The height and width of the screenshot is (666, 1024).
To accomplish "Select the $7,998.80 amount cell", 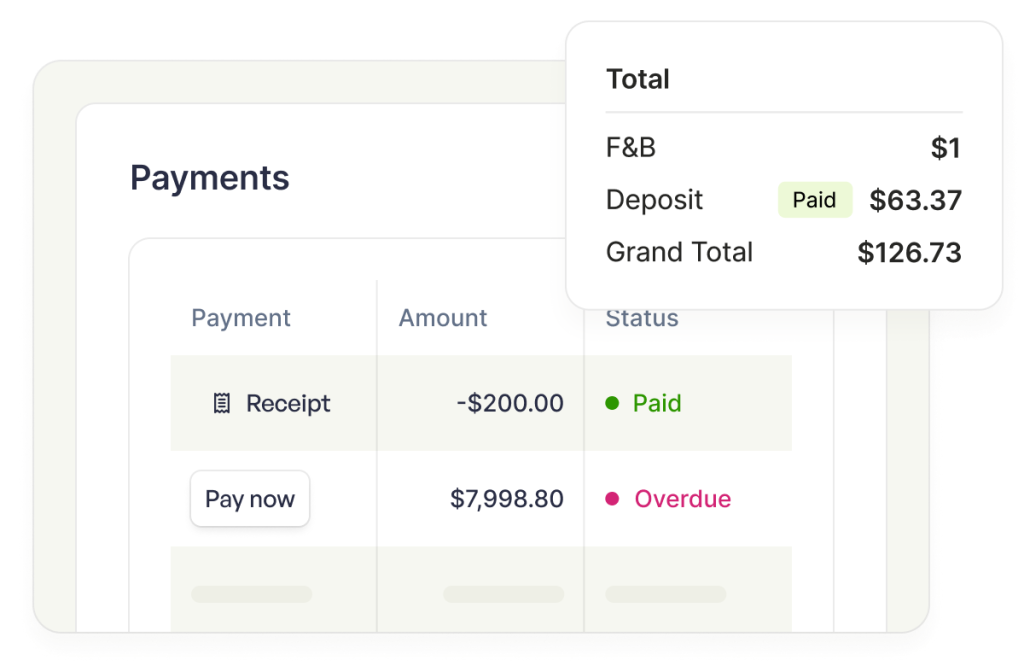I will (507, 499).
